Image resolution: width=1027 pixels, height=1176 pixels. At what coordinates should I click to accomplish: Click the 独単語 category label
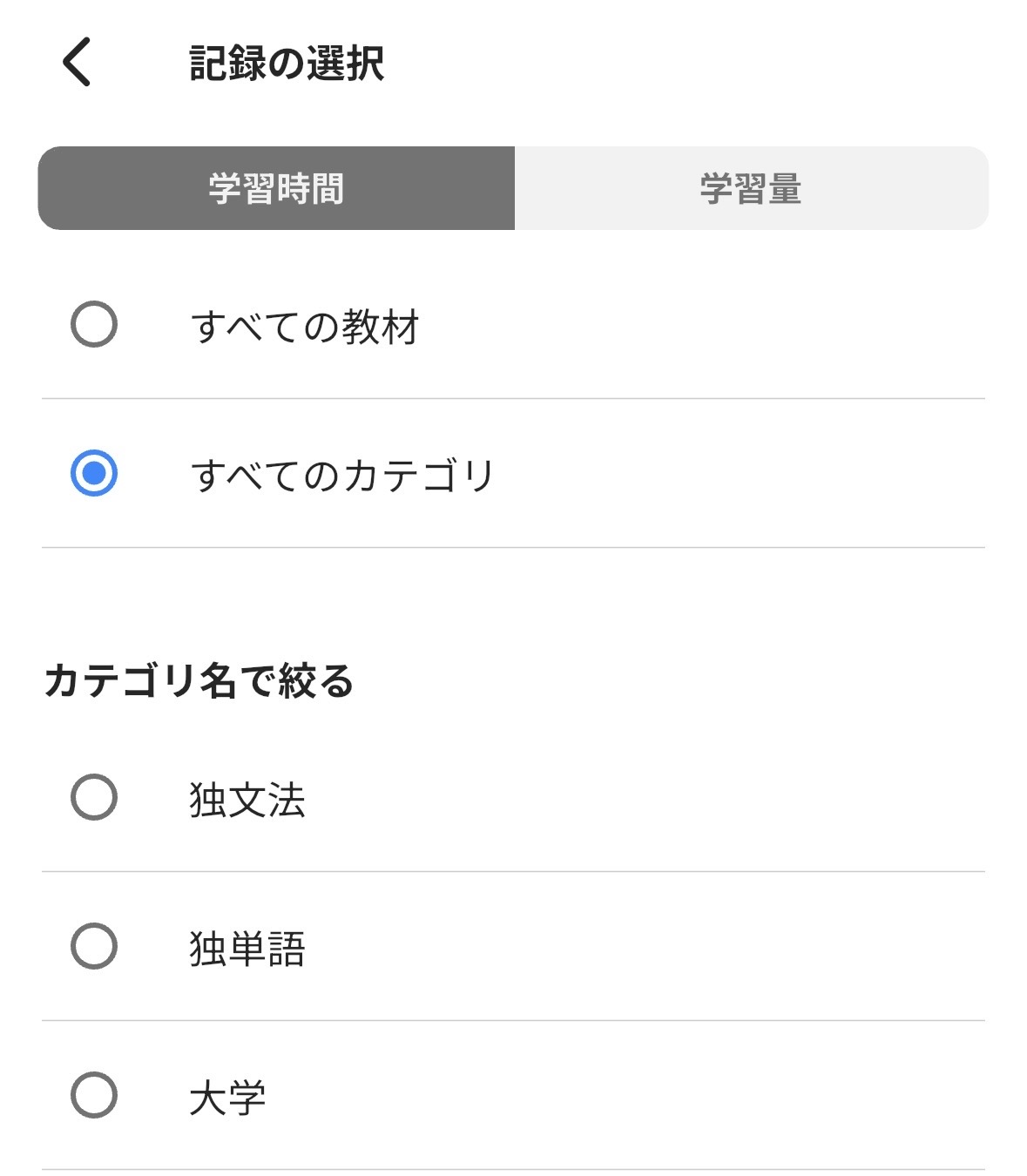[247, 949]
